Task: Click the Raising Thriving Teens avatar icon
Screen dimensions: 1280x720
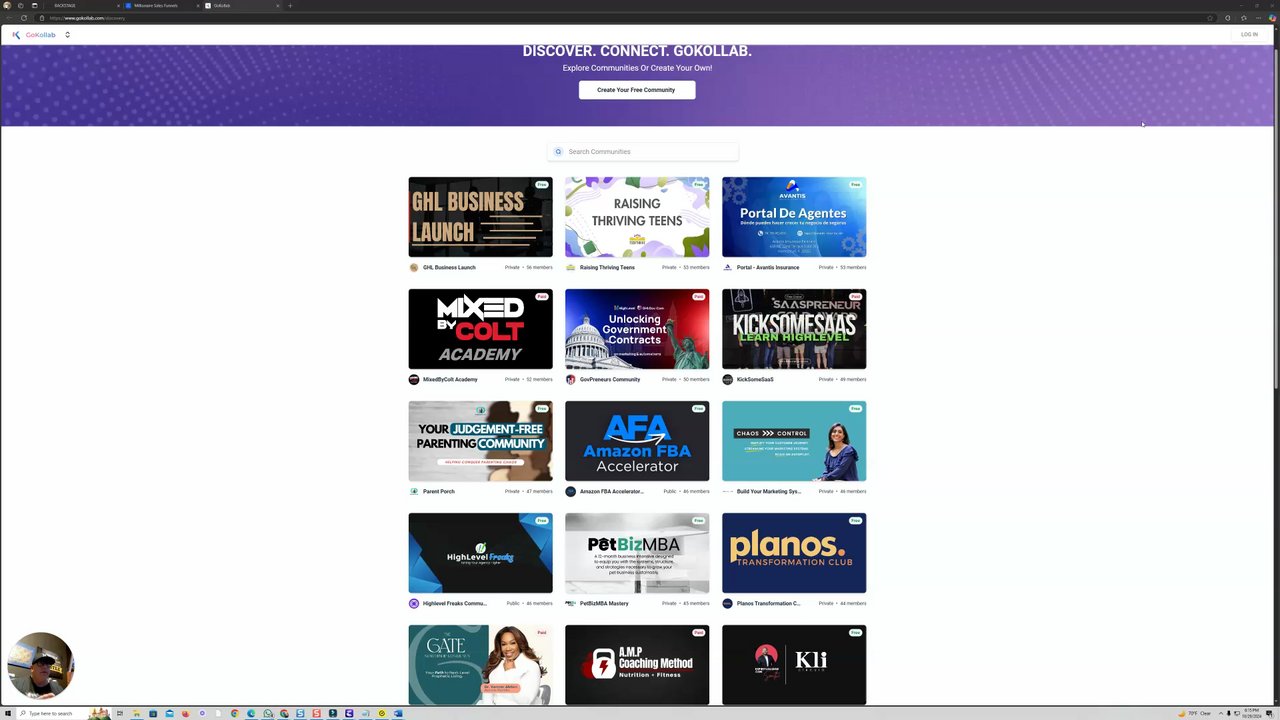Action: (x=571, y=268)
